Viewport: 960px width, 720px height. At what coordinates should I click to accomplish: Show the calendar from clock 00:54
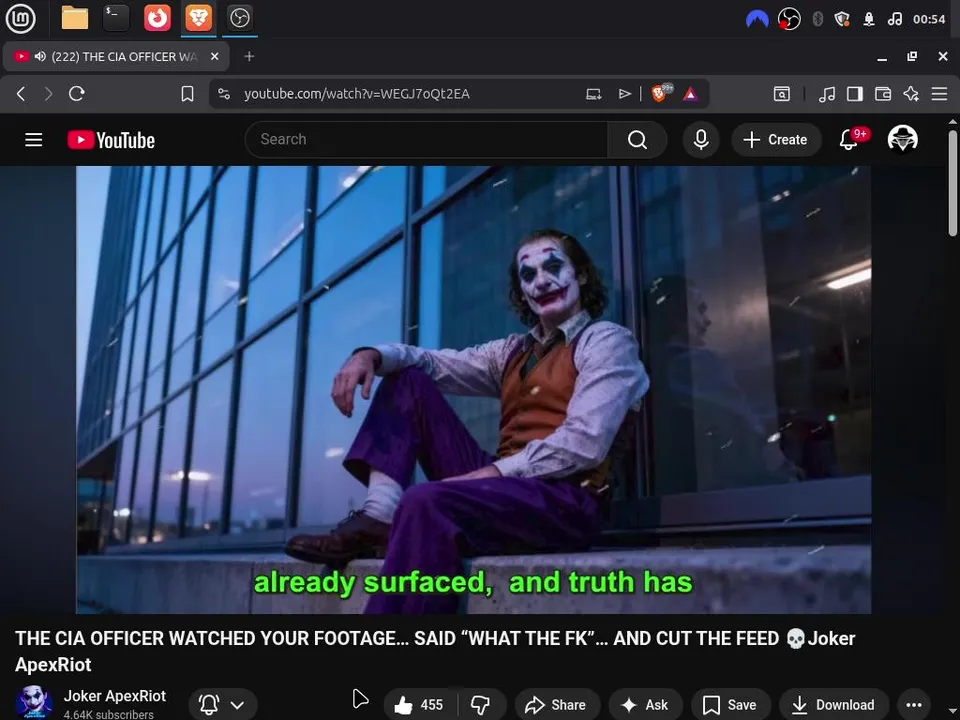(x=929, y=19)
